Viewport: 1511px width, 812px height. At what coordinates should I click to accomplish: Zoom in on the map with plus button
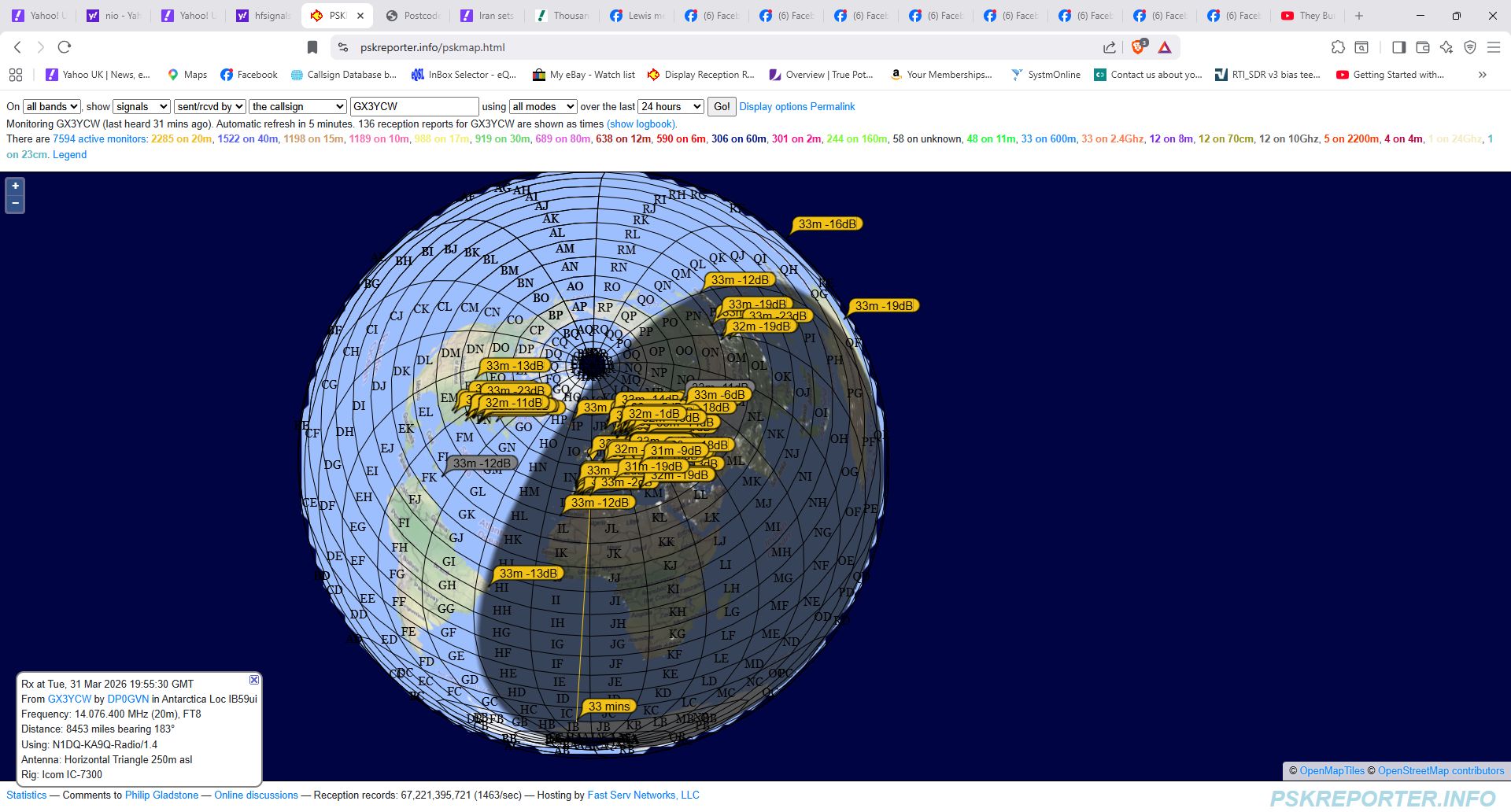[15, 186]
